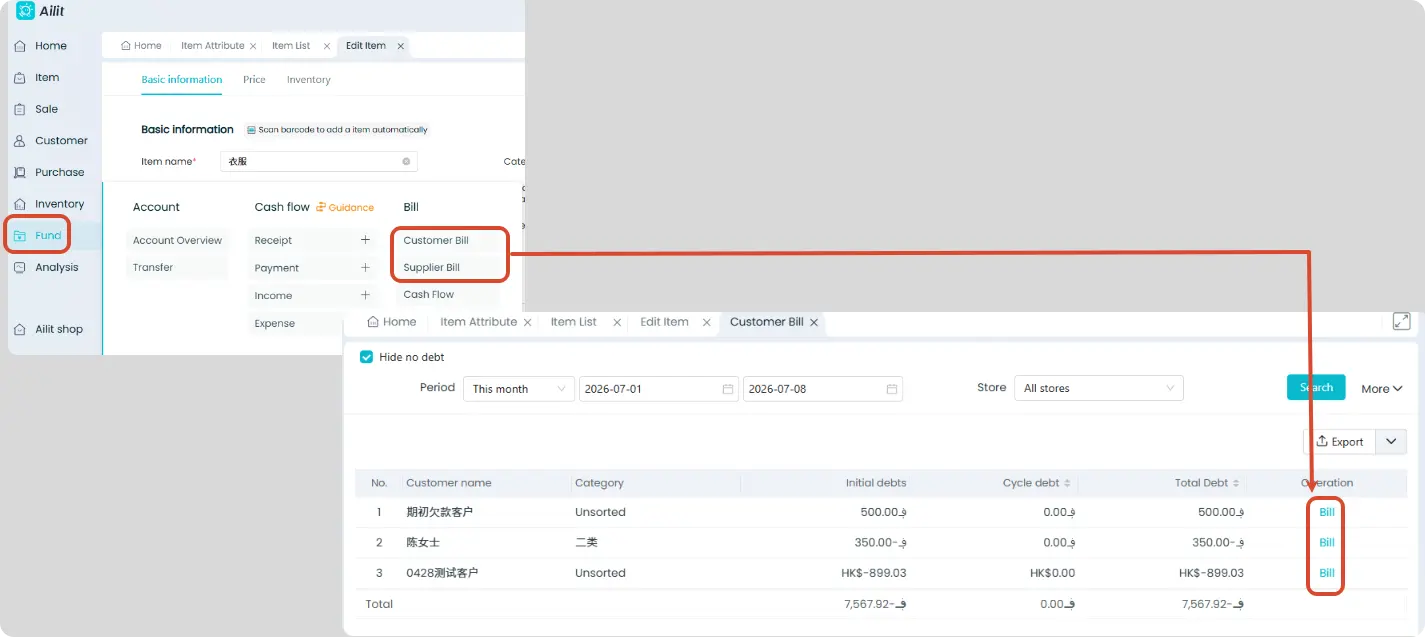Image resolution: width=1425 pixels, height=637 pixels.
Task: Clear the item name field icon
Action: [x=406, y=161]
